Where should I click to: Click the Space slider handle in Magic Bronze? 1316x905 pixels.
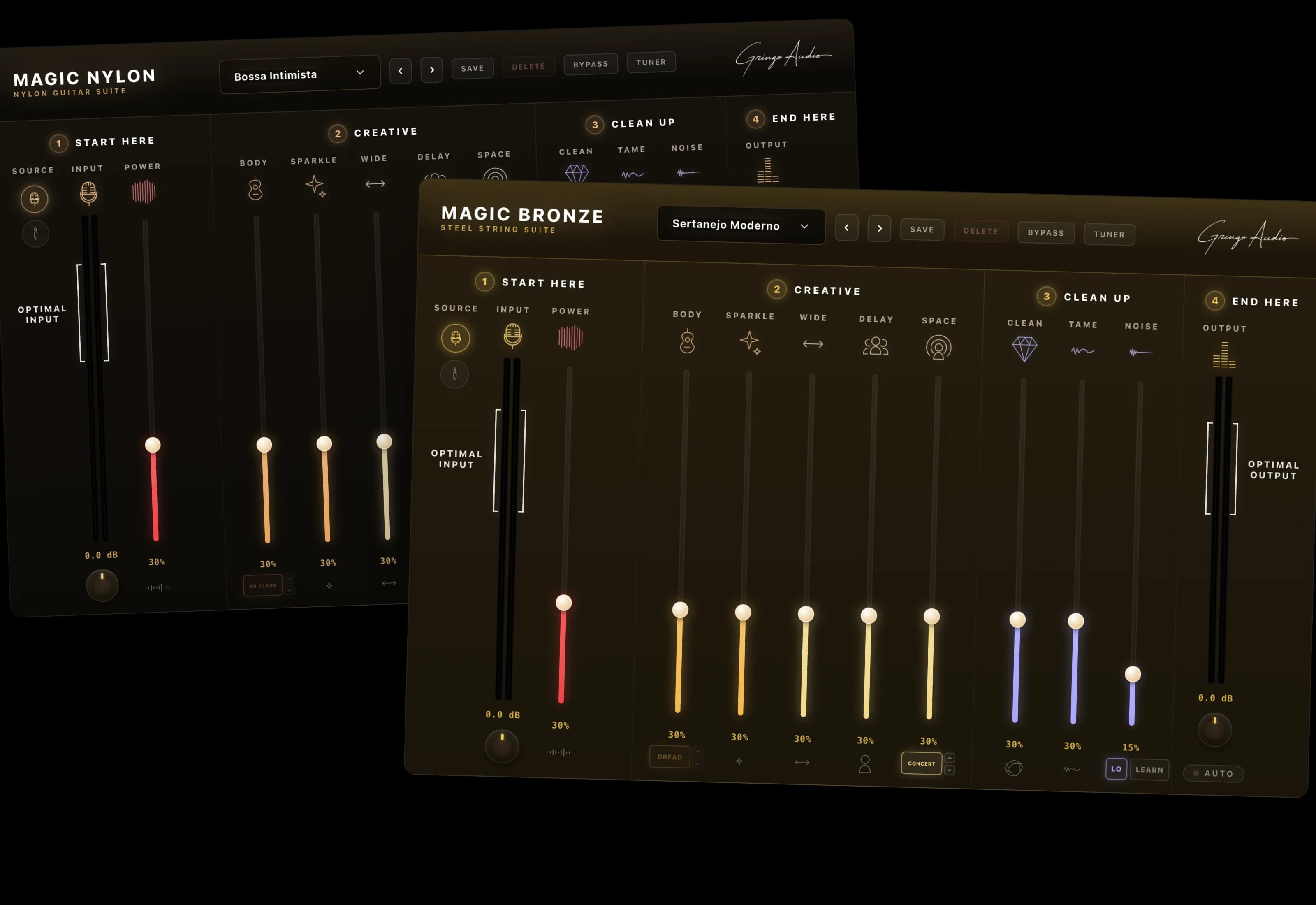(932, 616)
